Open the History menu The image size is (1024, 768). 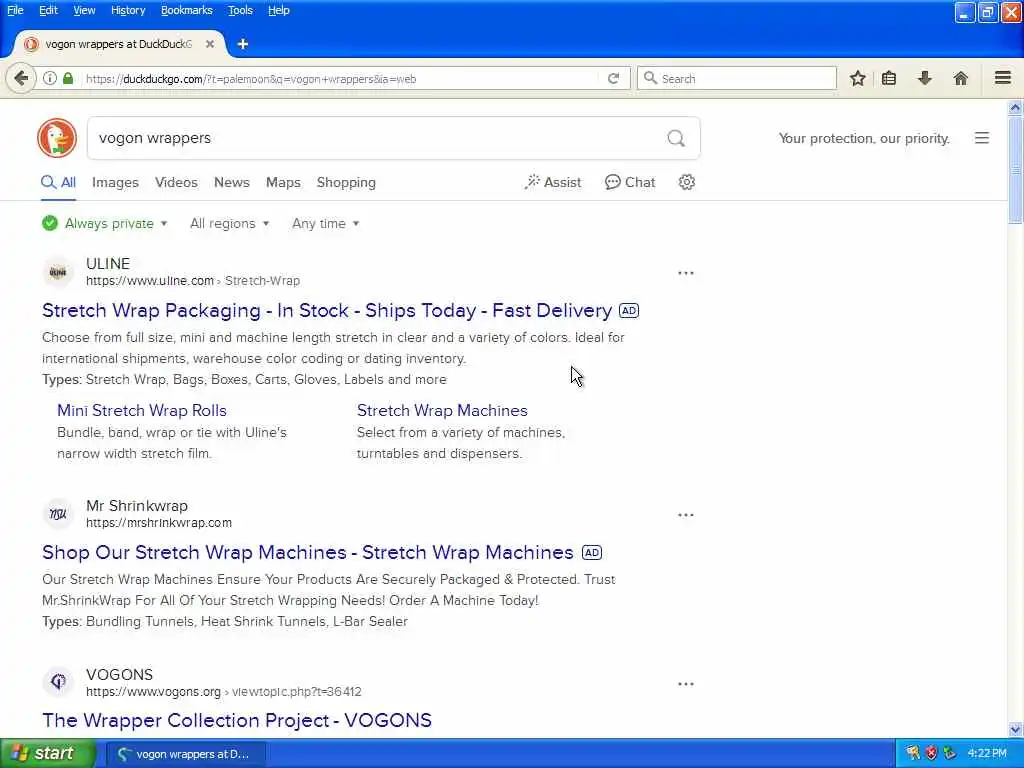click(128, 10)
